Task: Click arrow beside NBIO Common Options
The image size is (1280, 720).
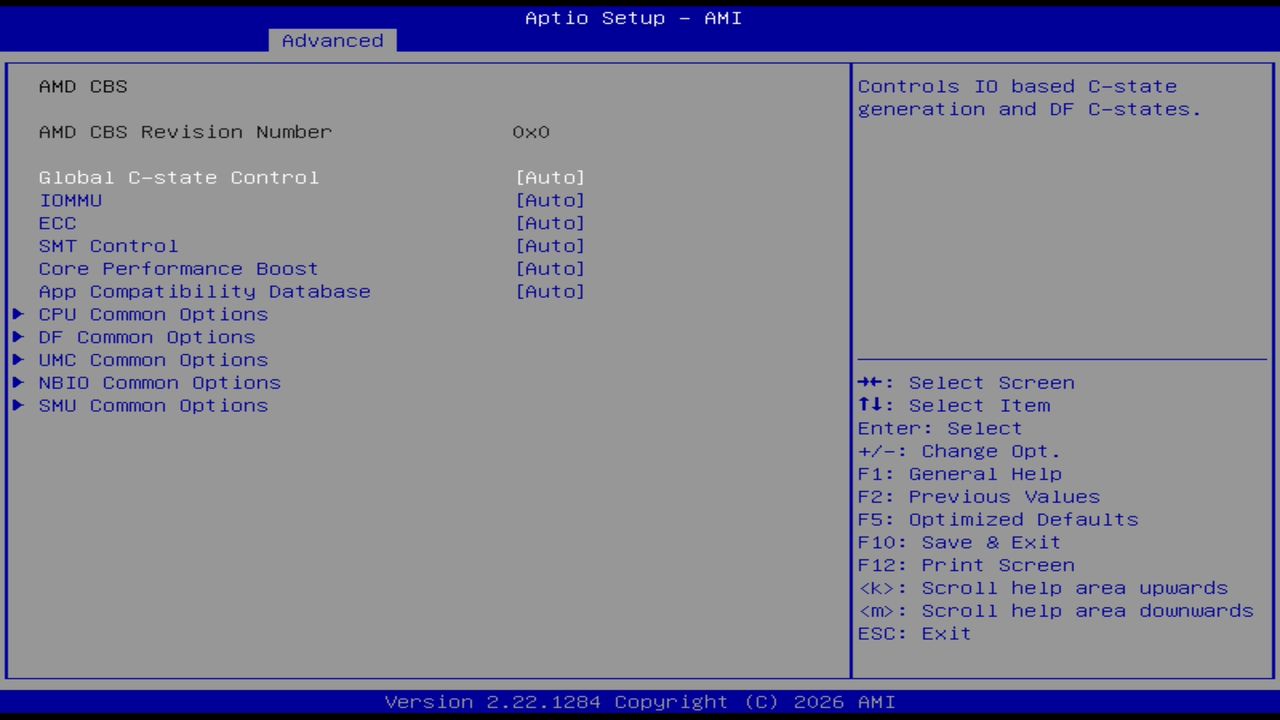Action: 18,383
